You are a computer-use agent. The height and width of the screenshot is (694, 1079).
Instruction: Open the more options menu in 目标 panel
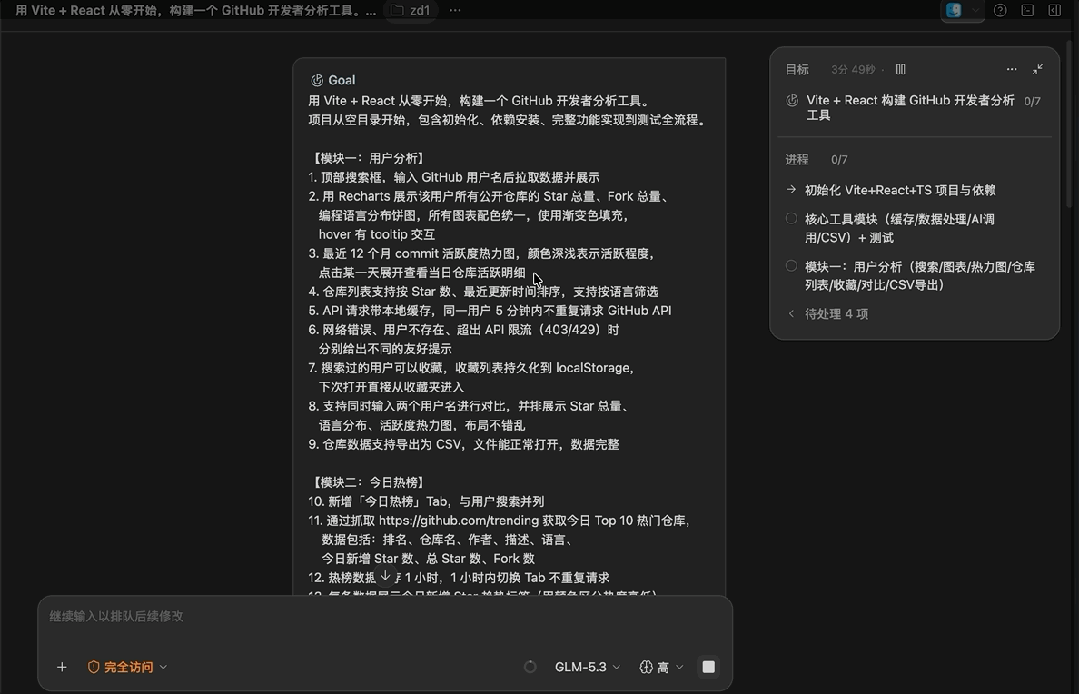coord(1011,69)
